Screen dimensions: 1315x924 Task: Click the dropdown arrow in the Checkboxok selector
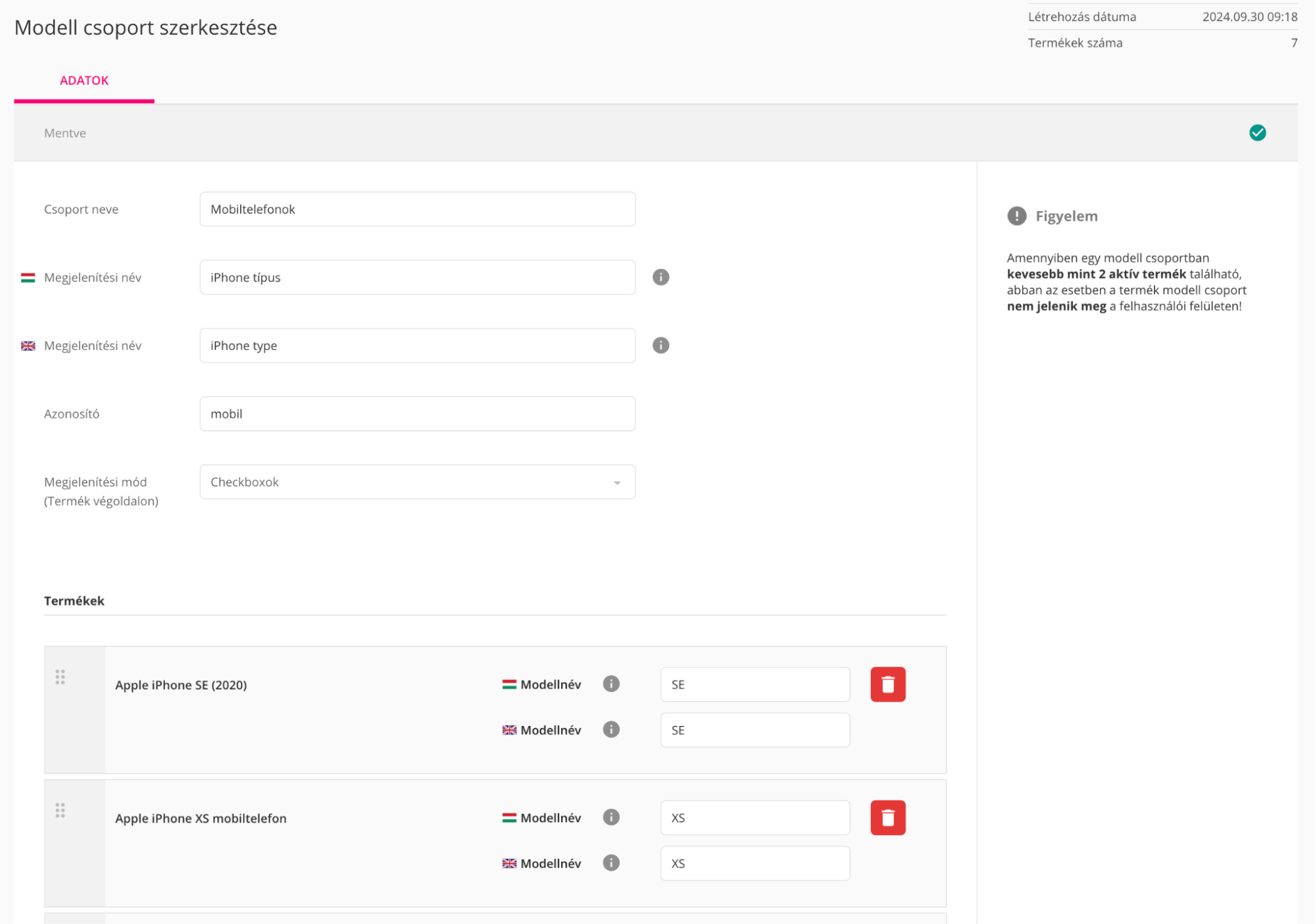tap(617, 483)
